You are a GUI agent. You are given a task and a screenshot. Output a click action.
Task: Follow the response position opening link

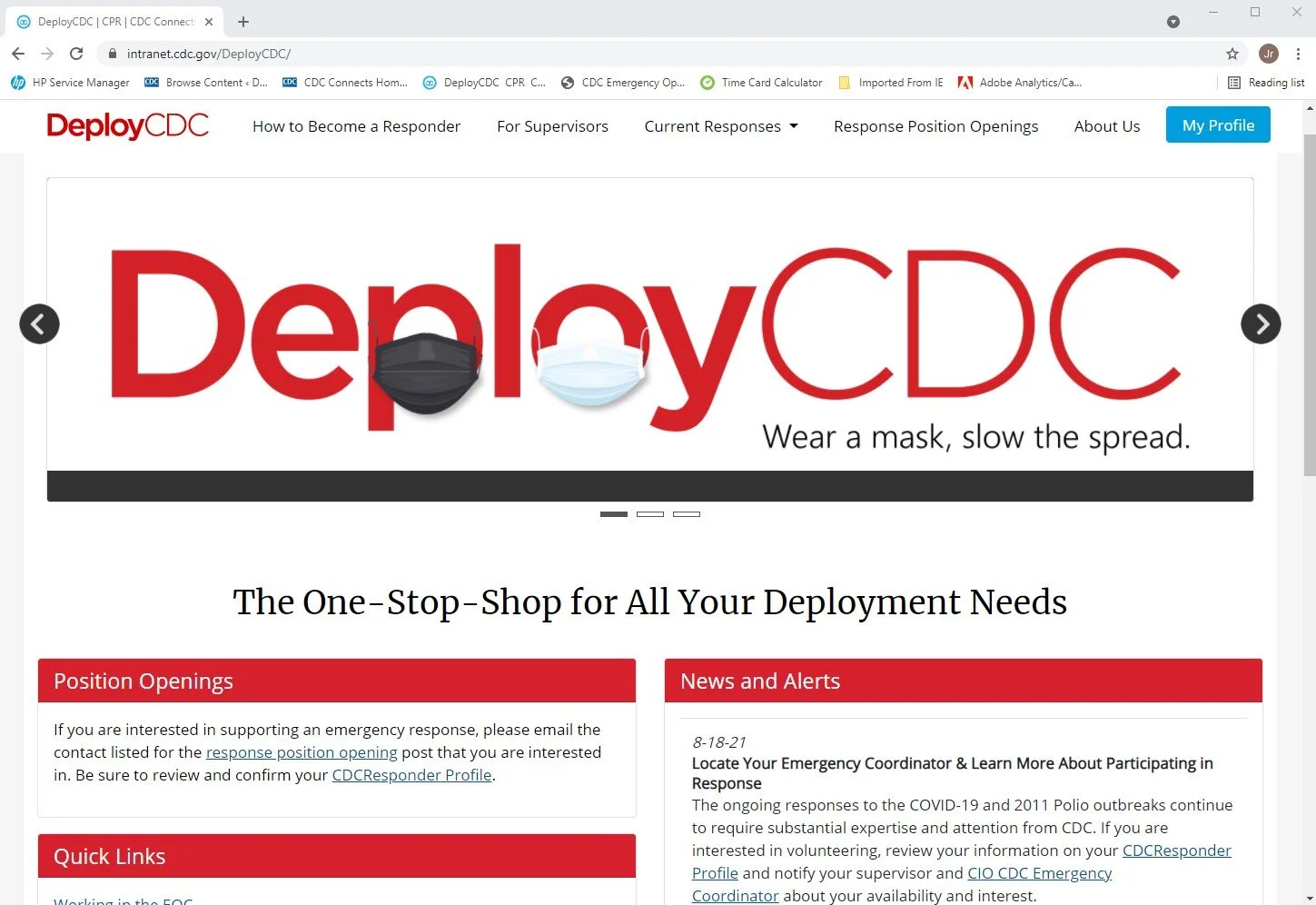coord(302,752)
